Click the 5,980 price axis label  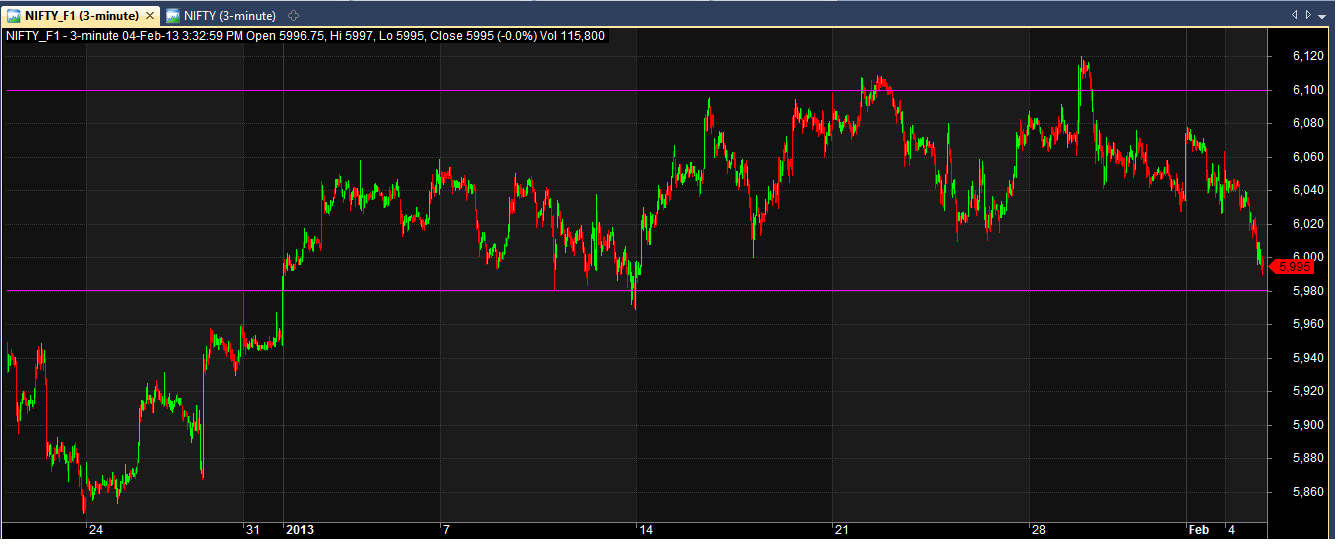pyautogui.click(x=1308, y=291)
